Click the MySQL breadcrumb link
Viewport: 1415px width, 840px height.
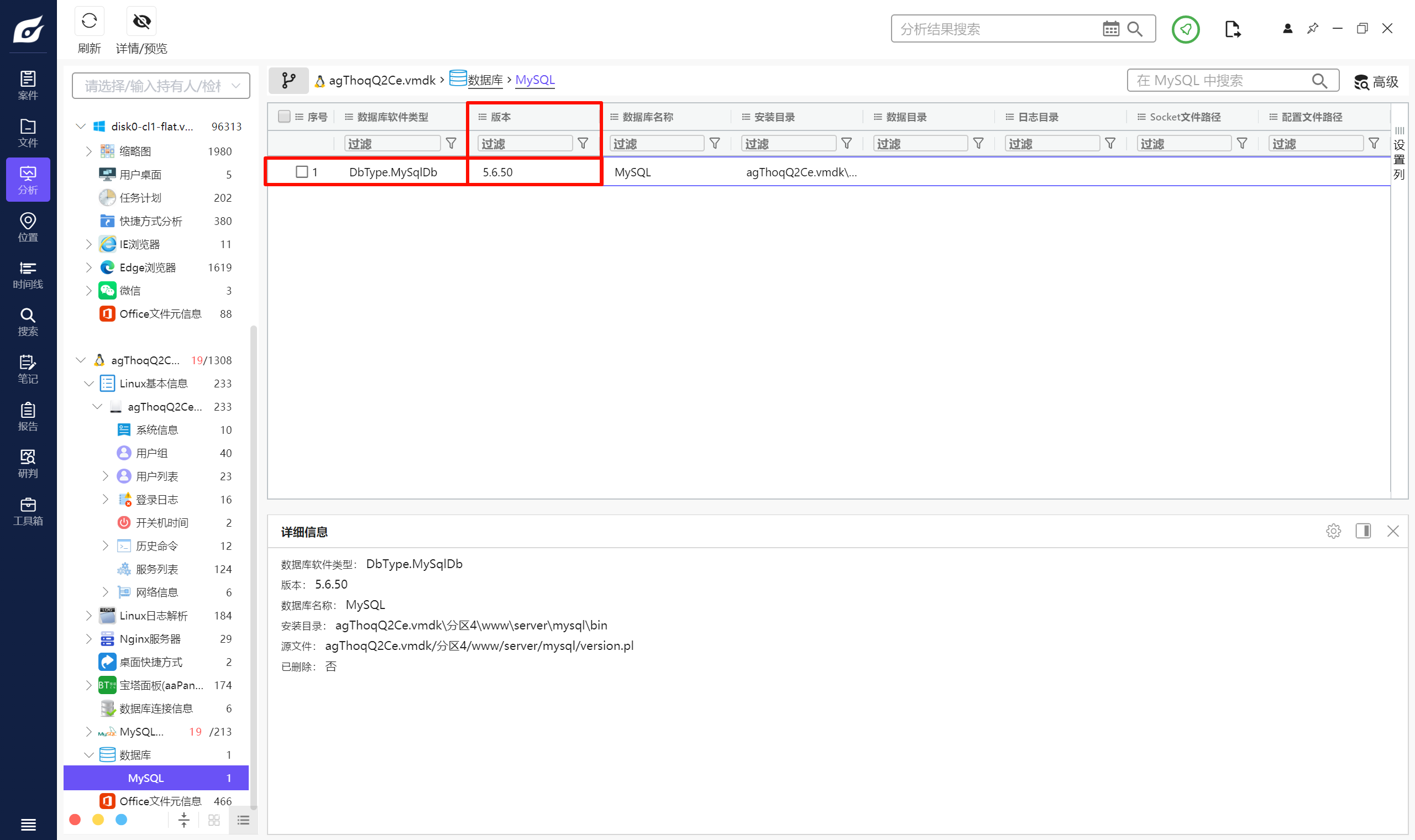tap(535, 80)
